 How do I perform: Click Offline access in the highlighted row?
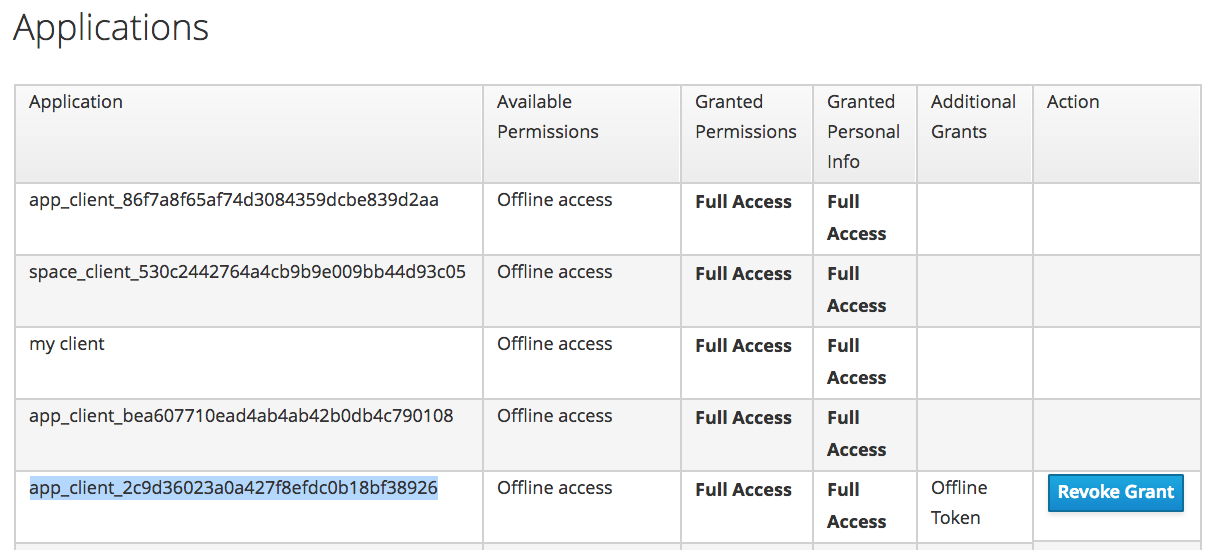(554, 488)
